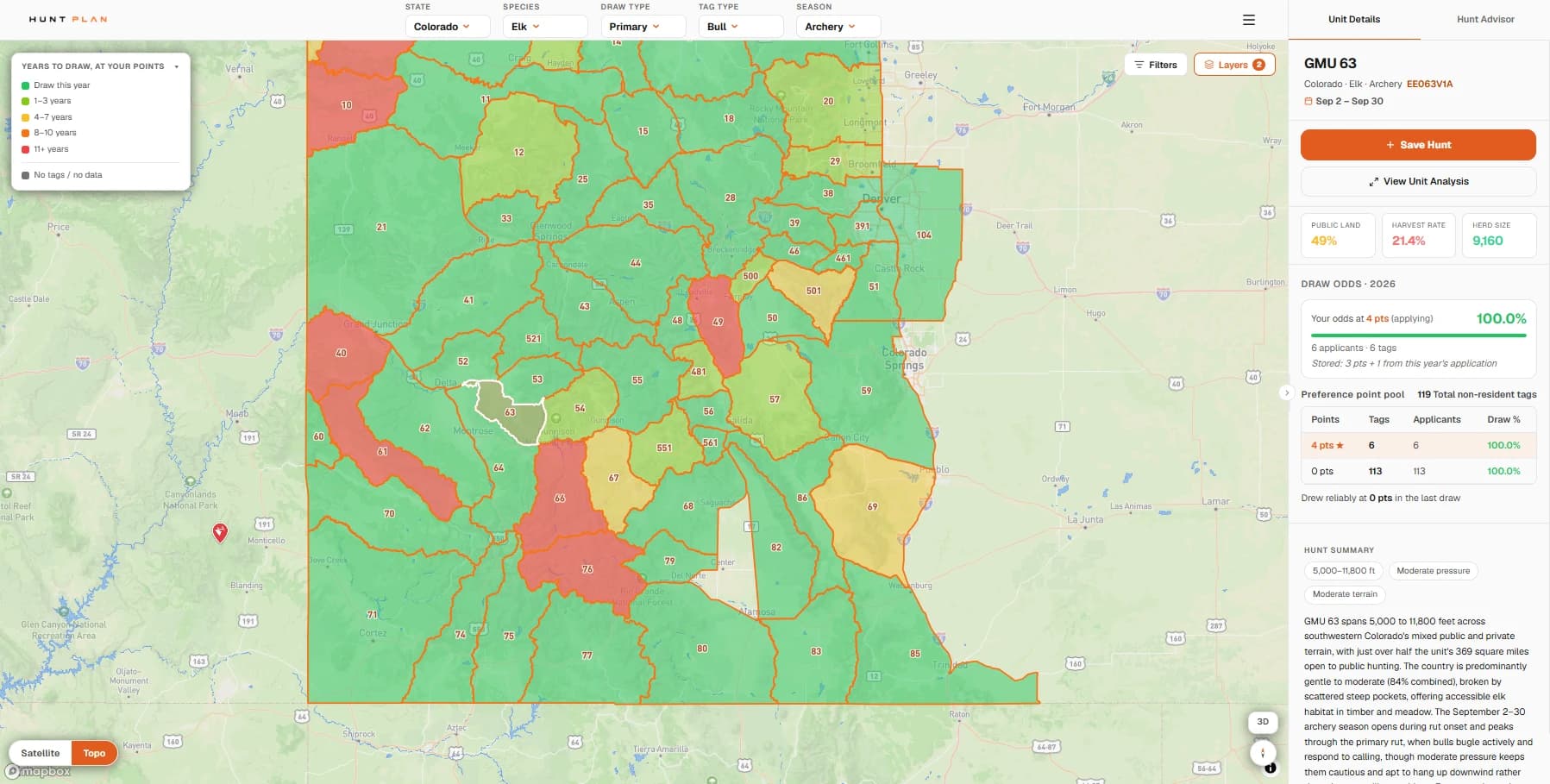Click the star icon in the 4 pts row
The width and height of the screenshot is (1550, 784).
click(x=1340, y=445)
